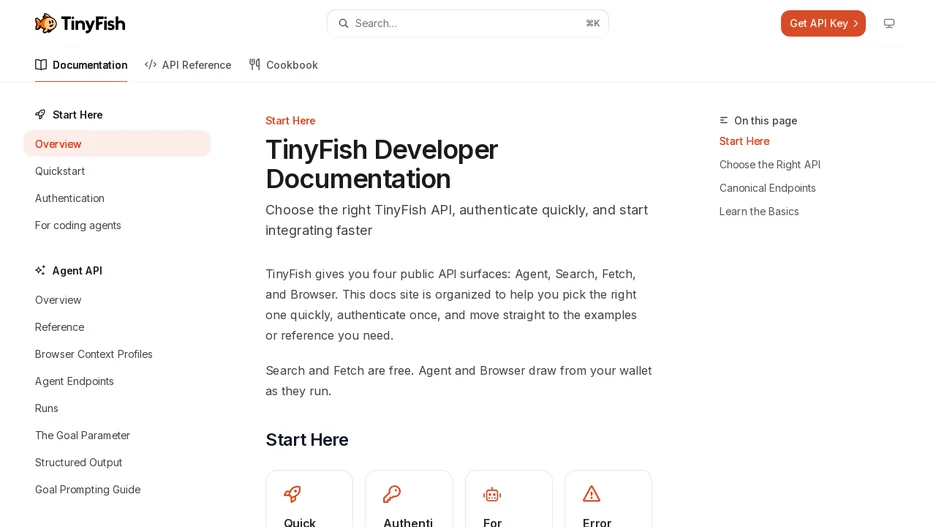
Task: Open Agent Endpoints sidebar link
Action: click(74, 381)
